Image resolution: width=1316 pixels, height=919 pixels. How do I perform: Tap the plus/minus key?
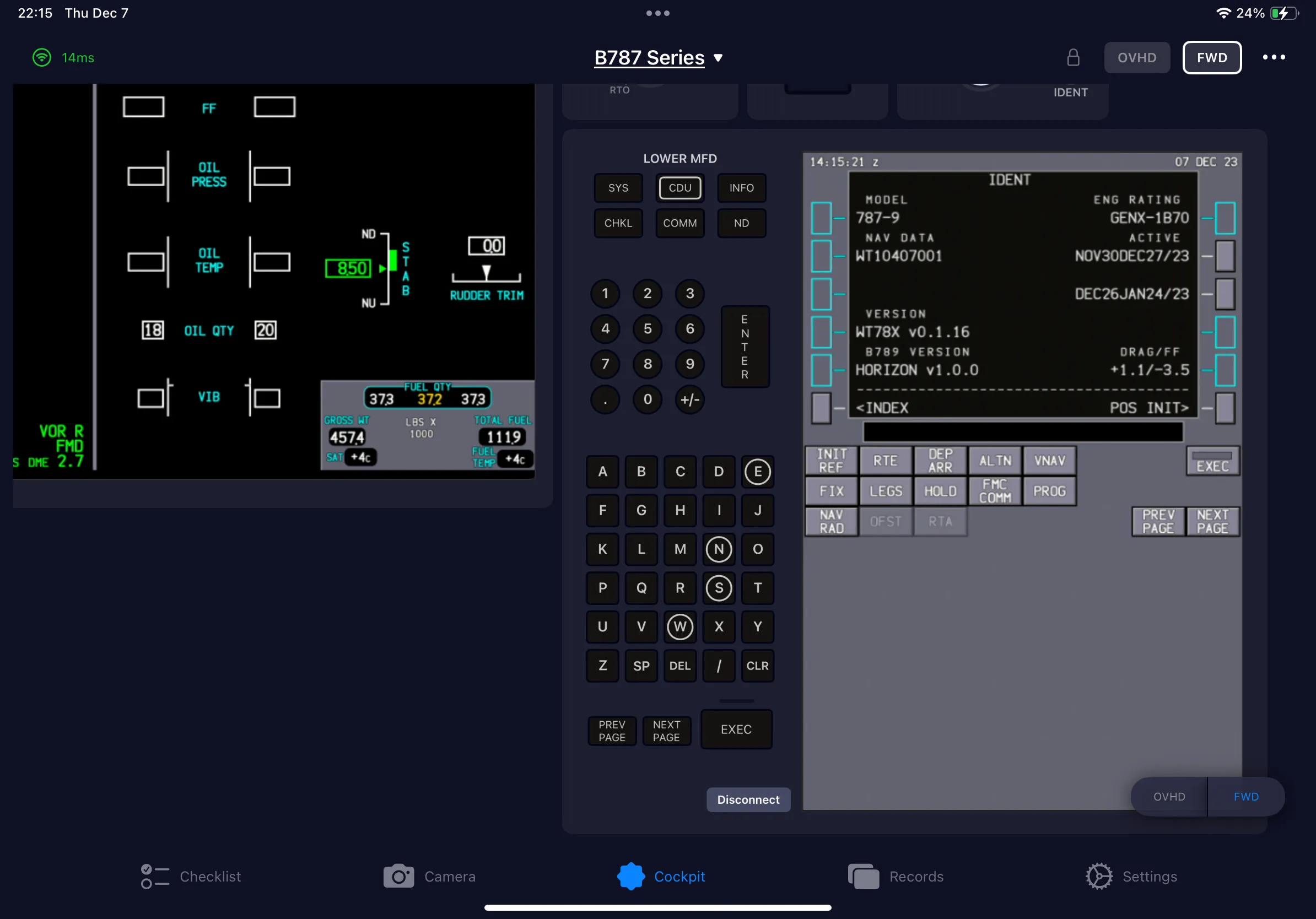(689, 399)
